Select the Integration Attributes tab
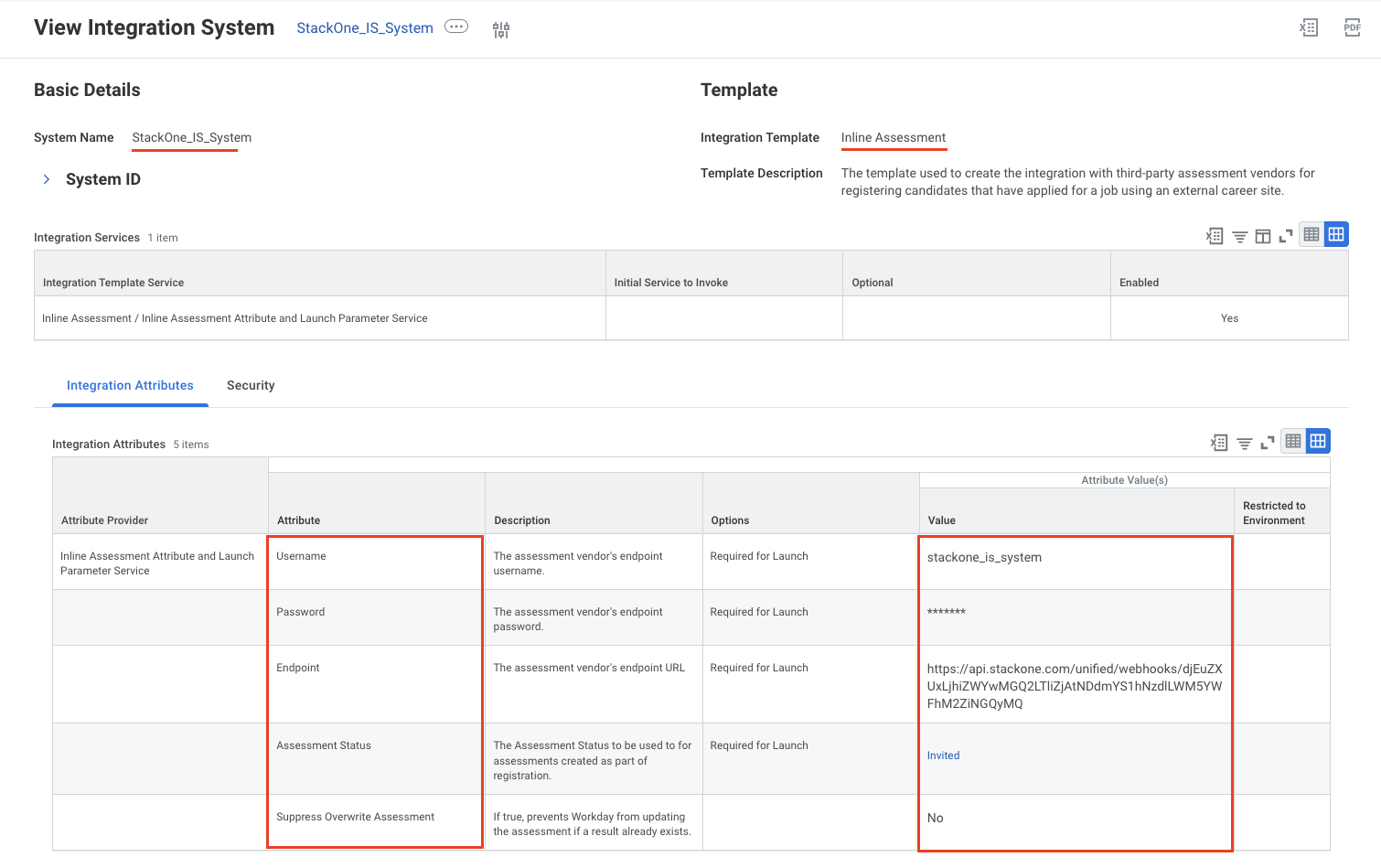Image resolution: width=1381 pixels, height=868 pixels. click(x=130, y=386)
